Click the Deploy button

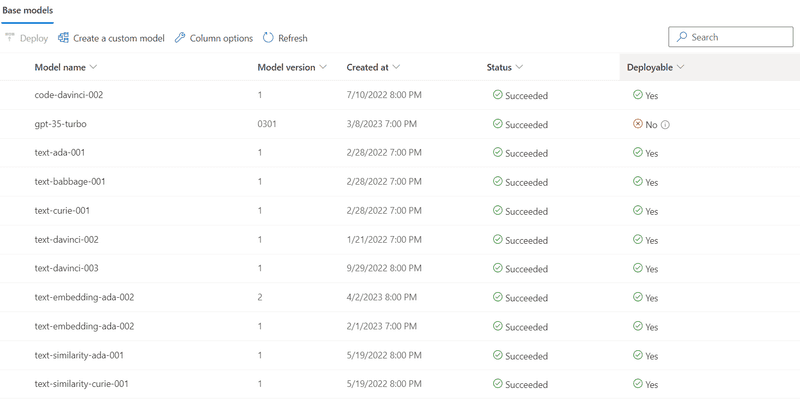(x=27, y=38)
